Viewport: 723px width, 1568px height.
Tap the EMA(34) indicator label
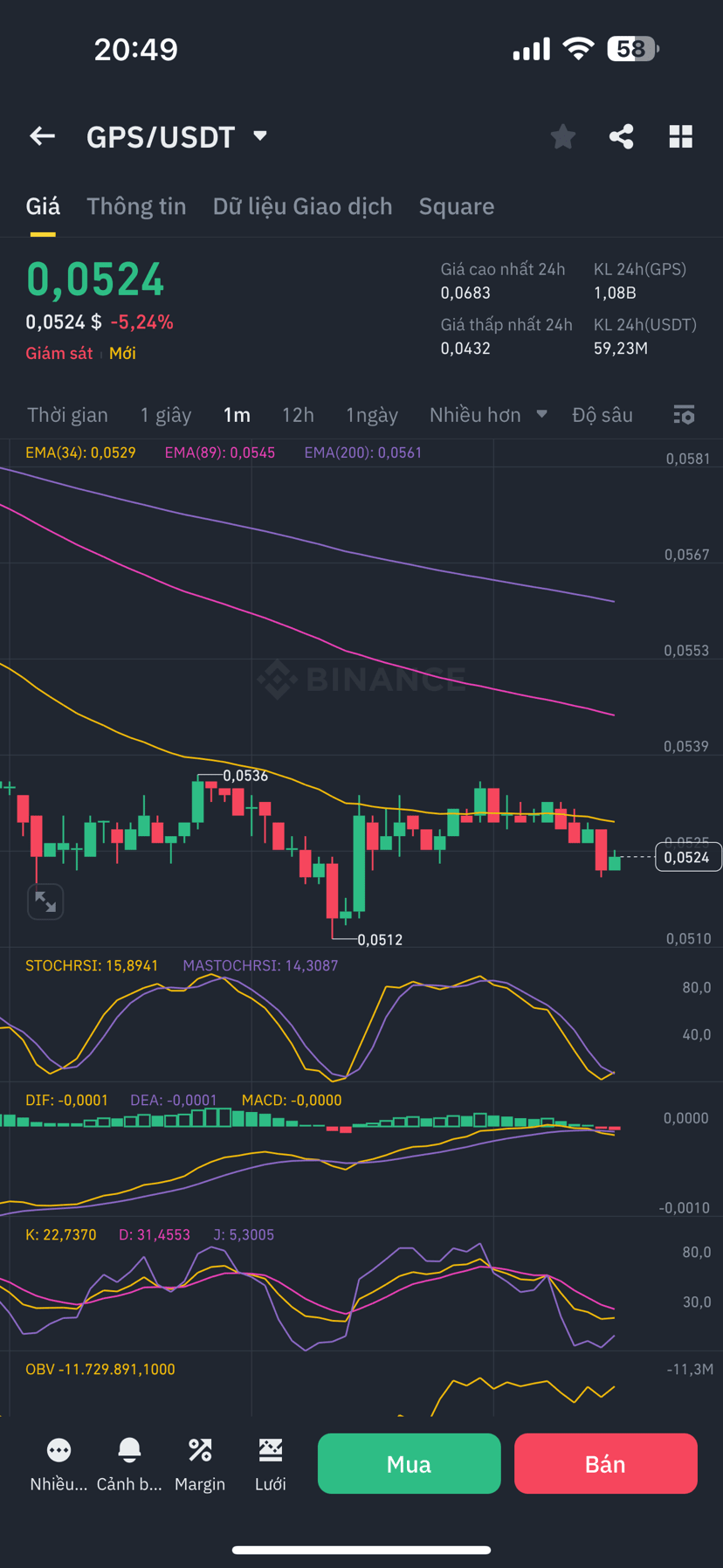80,452
